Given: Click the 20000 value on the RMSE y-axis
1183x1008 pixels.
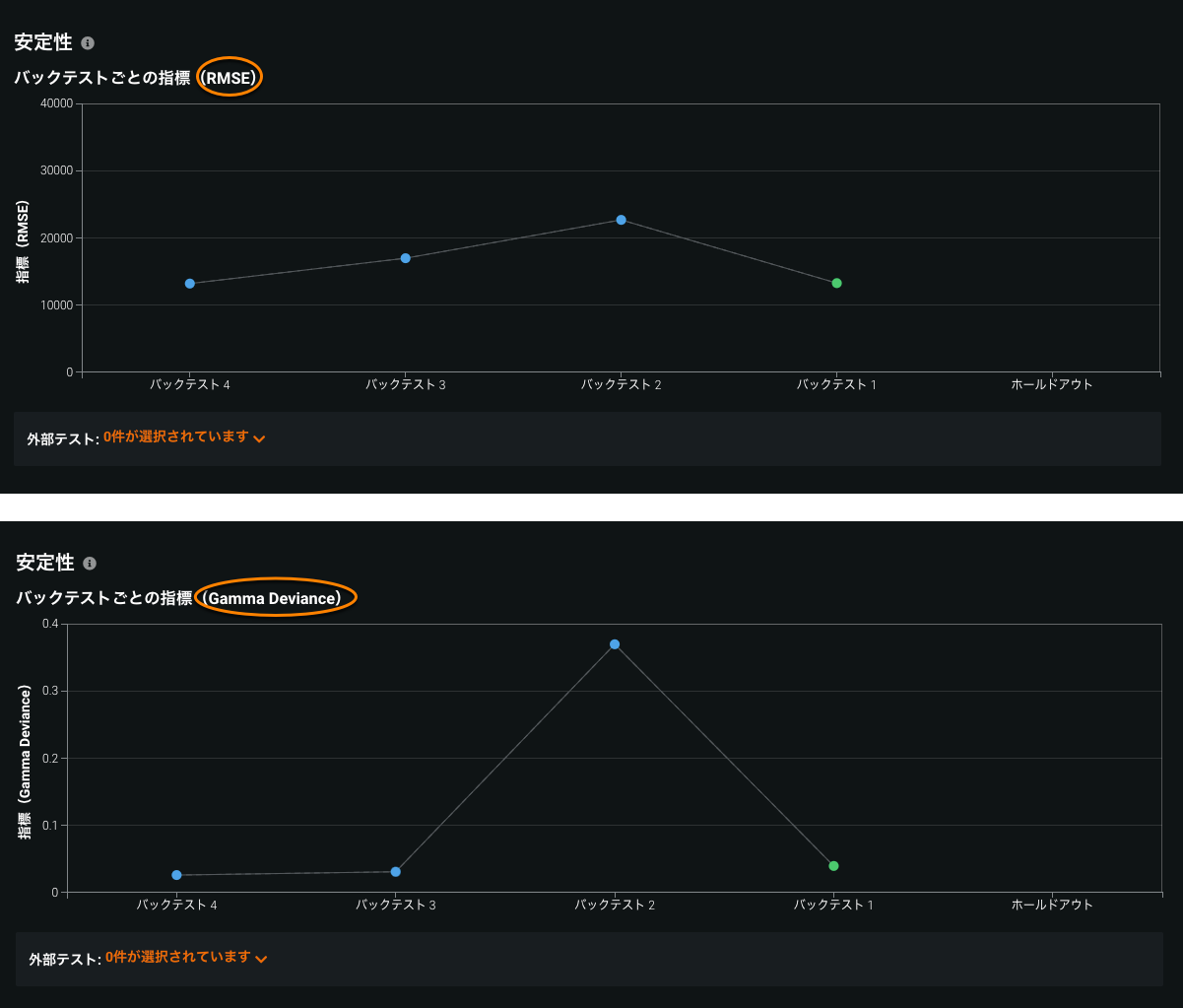Looking at the screenshot, I should (55, 237).
